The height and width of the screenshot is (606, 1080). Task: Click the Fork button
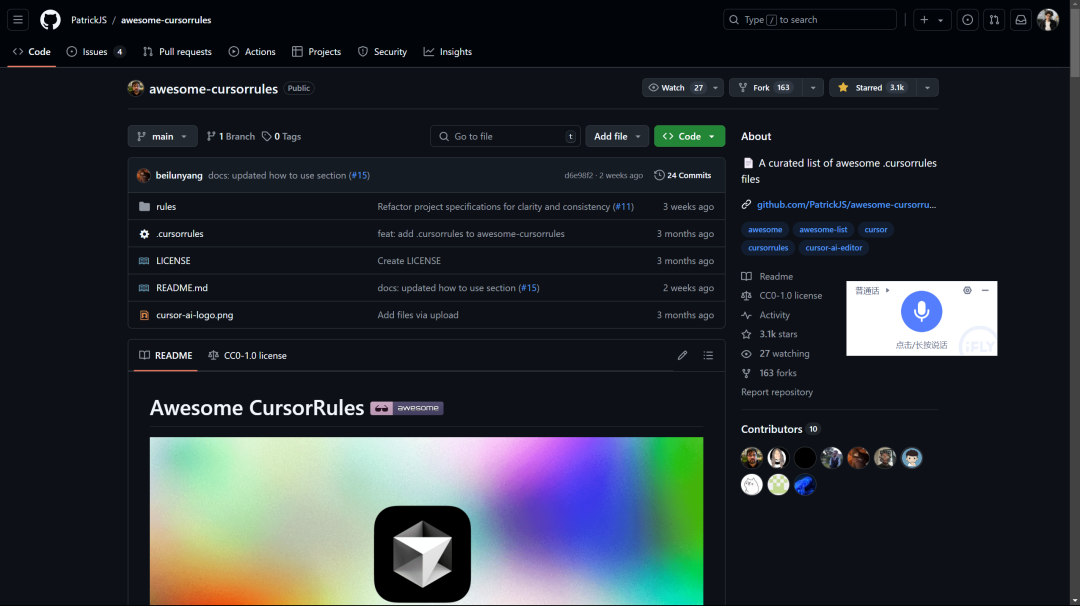pyautogui.click(x=765, y=87)
